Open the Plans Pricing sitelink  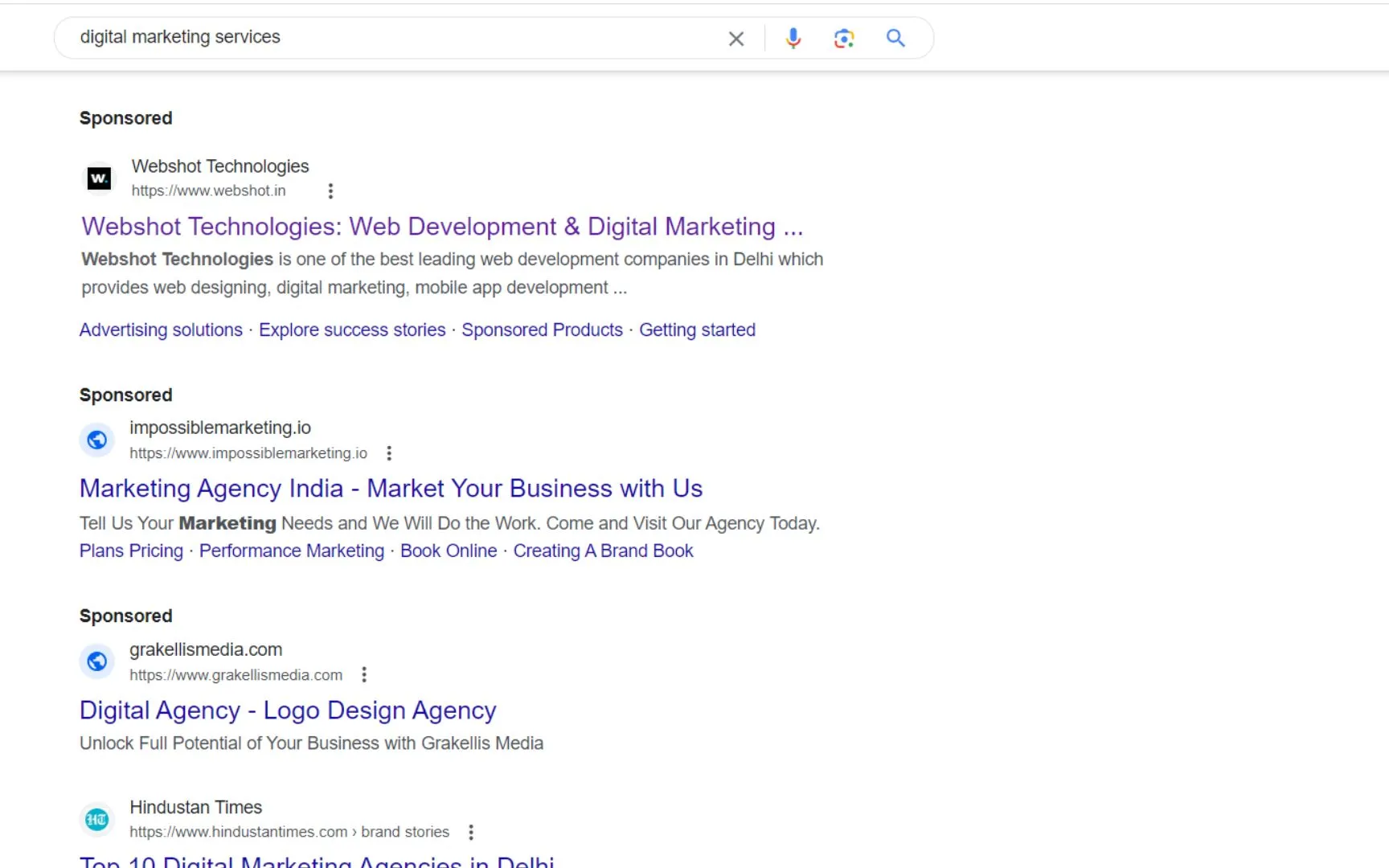coord(130,551)
